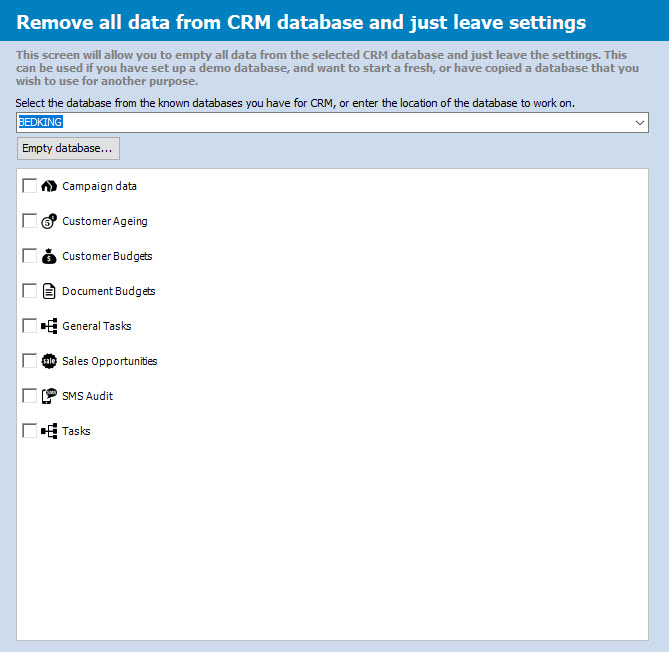Tick the SMS Audit checkbox
This screenshot has height=652, width=669.
pos(30,396)
